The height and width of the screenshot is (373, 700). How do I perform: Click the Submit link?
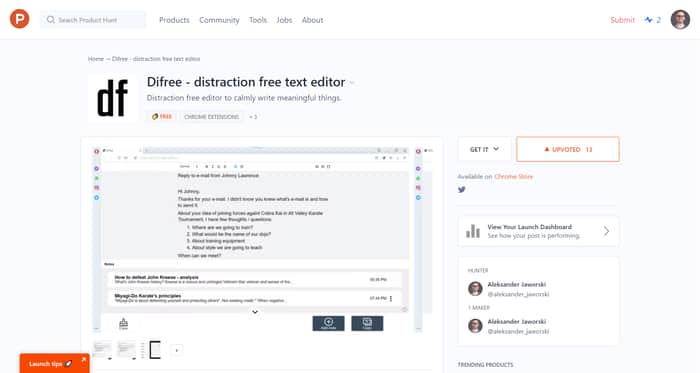[x=622, y=20]
